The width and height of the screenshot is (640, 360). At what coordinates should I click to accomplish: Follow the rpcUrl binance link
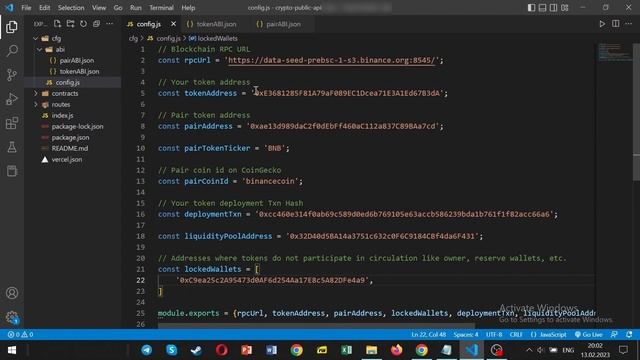pos(331,60)
